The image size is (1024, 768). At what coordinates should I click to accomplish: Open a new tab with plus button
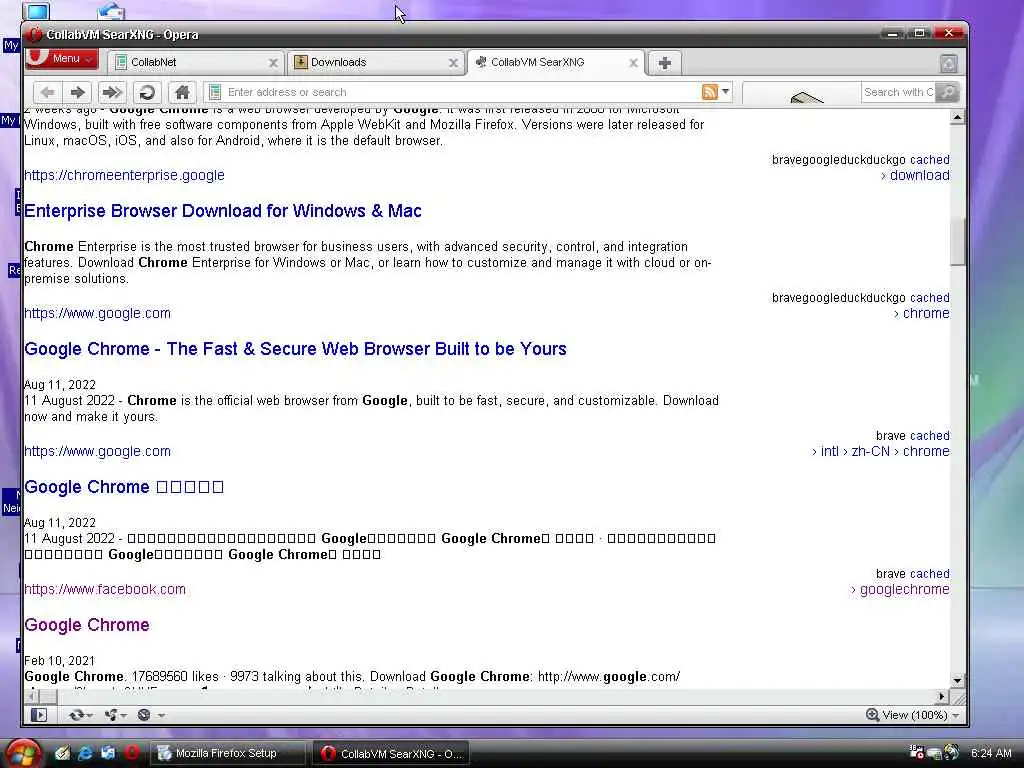coord(664,63)
